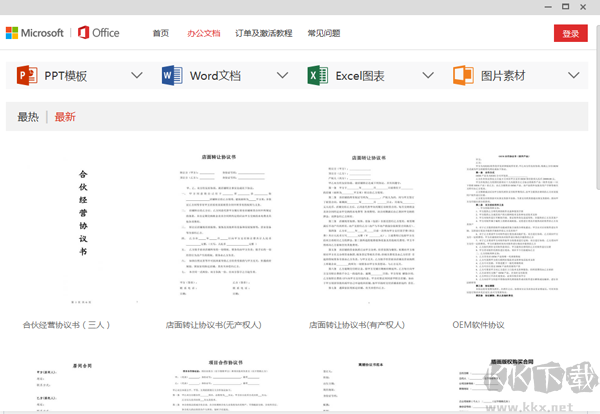The height and width of the screenshot is (414, 600).
Task: Click the Microsoft logo
Action: (34, 33)
